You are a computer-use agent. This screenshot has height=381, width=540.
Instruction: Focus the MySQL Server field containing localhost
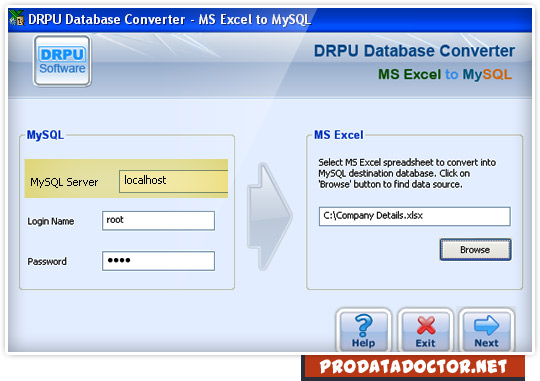[x=174, y=181]
